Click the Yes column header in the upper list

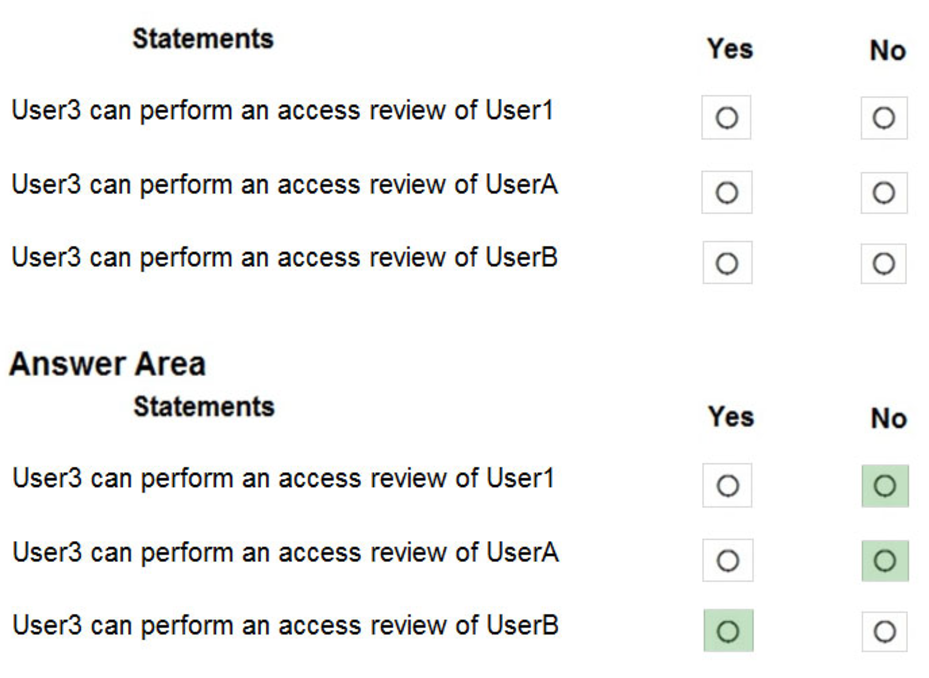pos(729,48)
